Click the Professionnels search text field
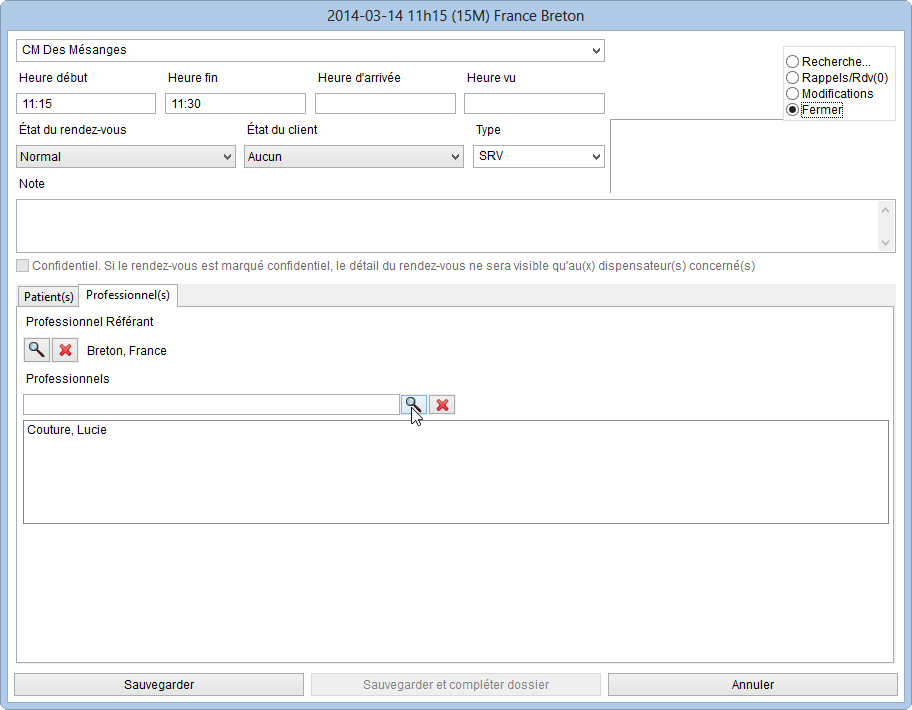The image size is (912, 710). (211, 404)
